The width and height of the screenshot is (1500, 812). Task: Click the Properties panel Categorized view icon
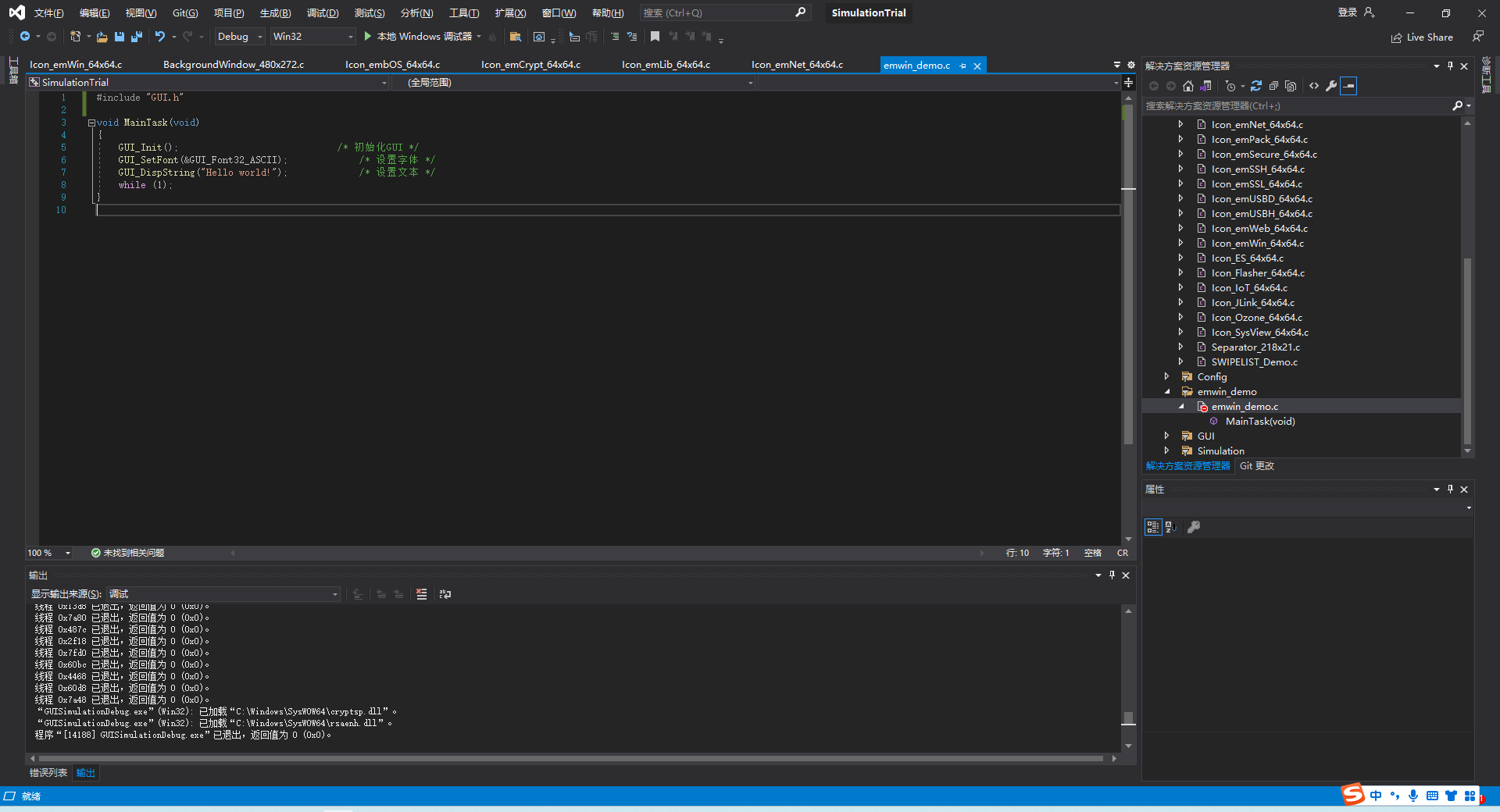pos(1153,527)
